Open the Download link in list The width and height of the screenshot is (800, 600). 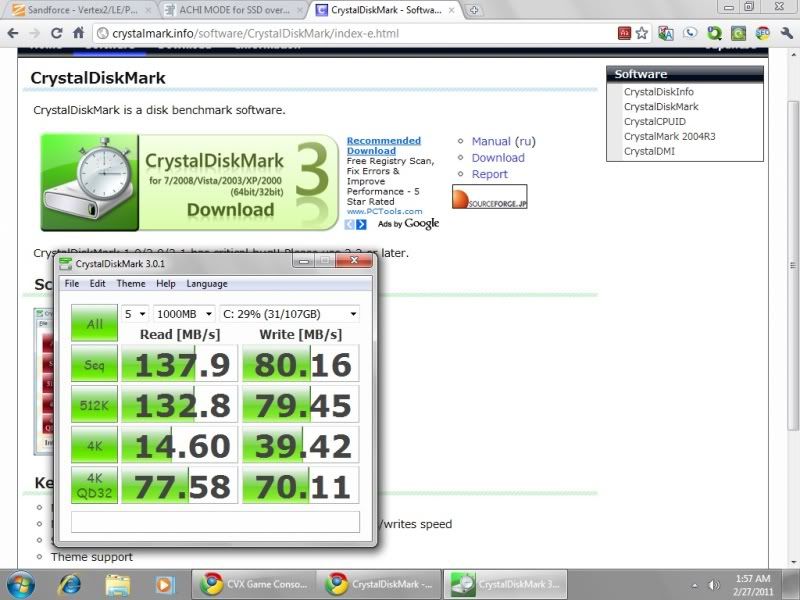(497, 158)
